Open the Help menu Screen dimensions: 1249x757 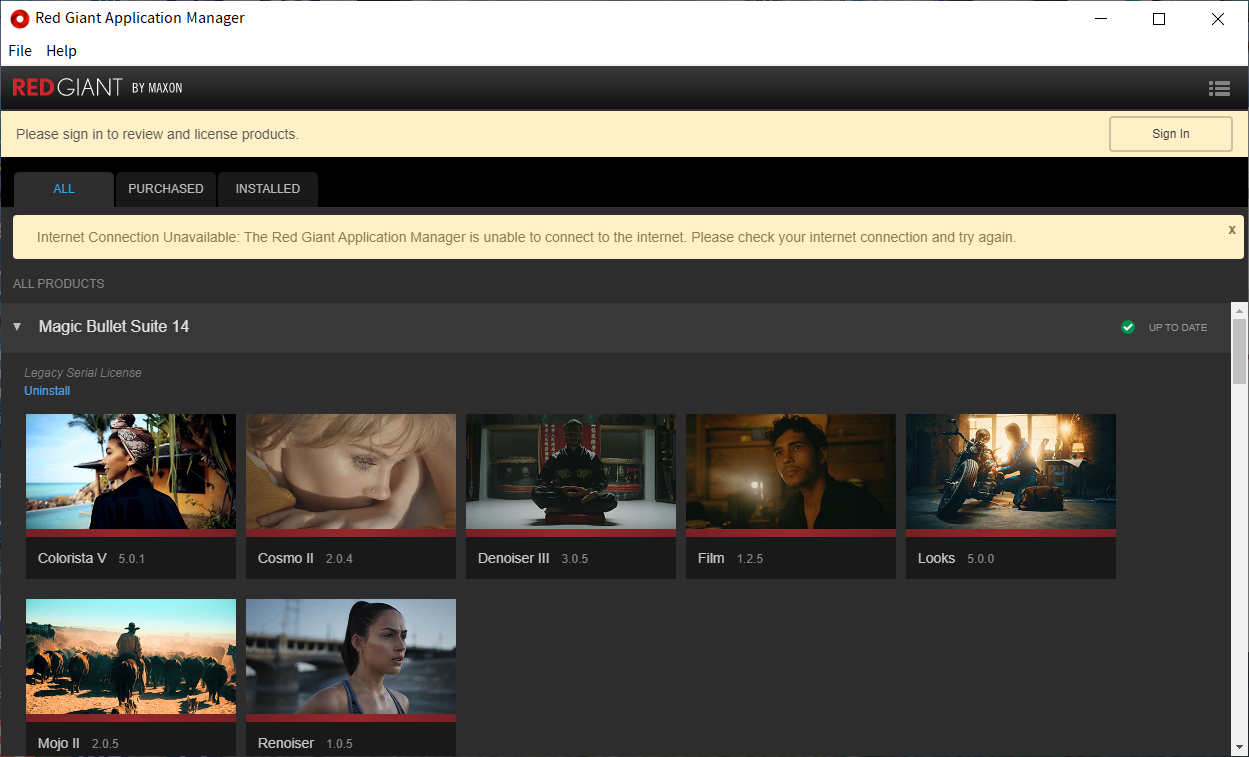61,51
